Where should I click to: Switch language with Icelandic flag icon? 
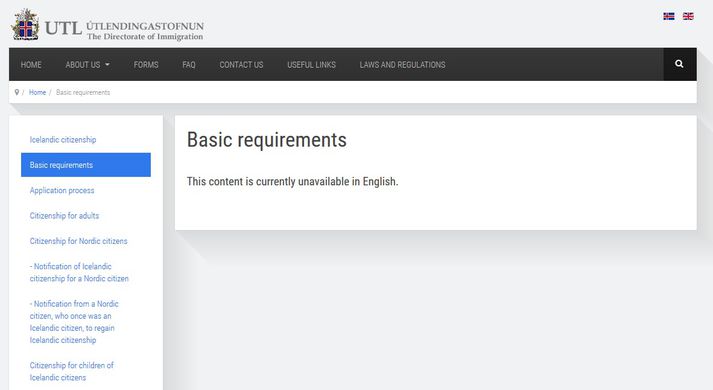668,16
